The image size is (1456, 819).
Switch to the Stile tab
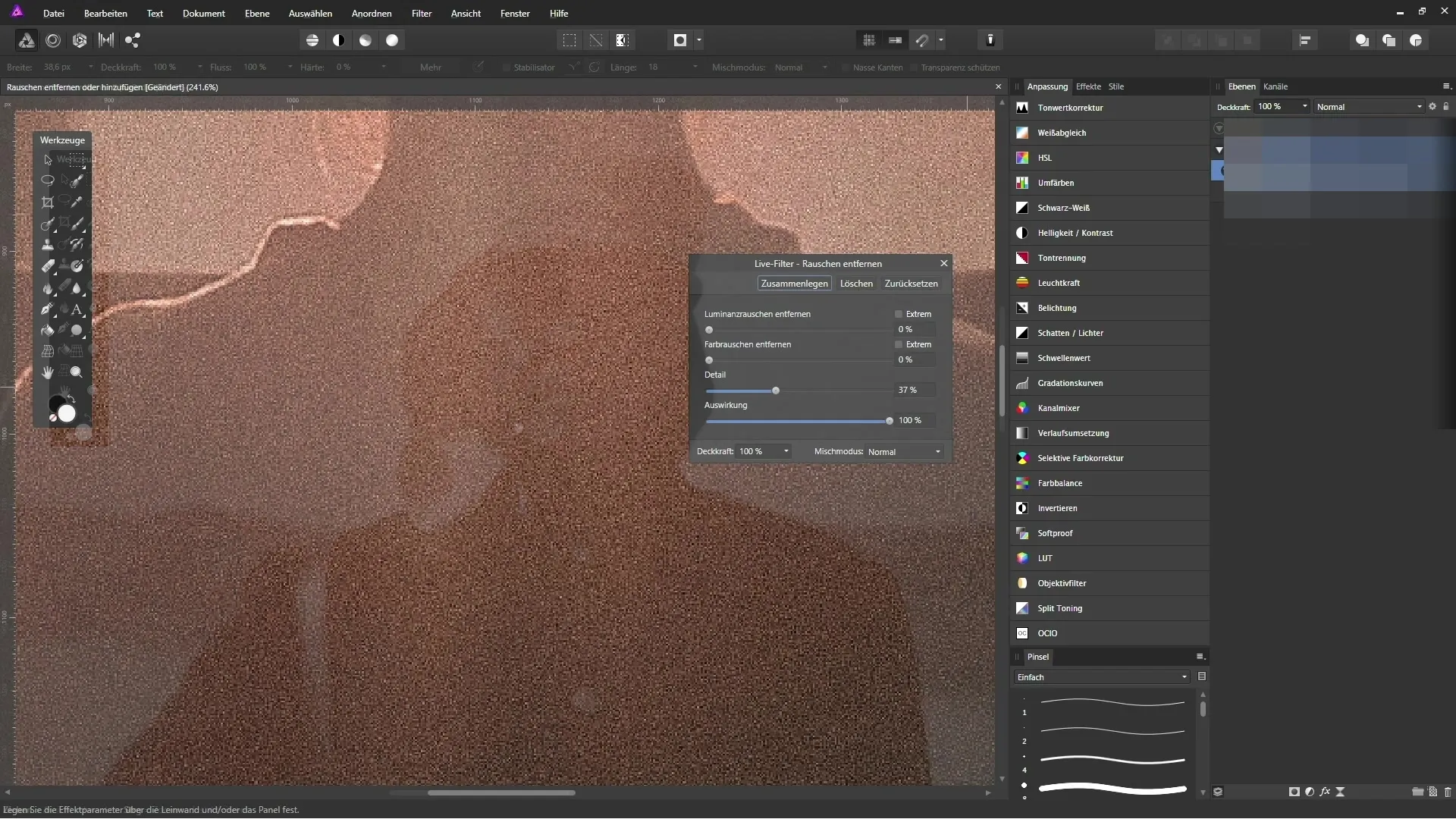tap(1116, 86)
